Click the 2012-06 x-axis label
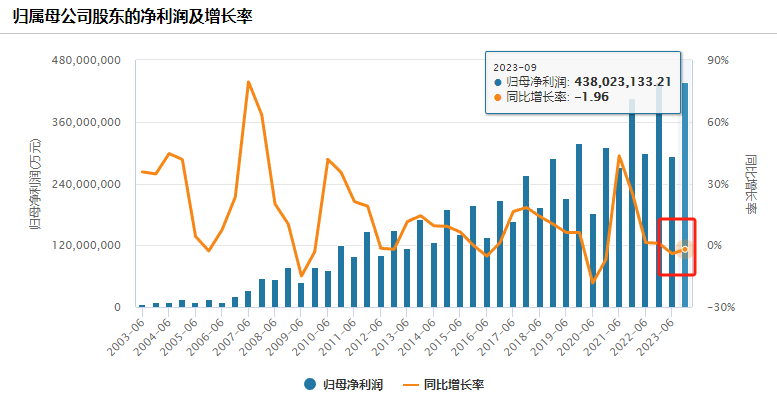The height and width of the screenshot is (408, 777). tap(364, 337)
